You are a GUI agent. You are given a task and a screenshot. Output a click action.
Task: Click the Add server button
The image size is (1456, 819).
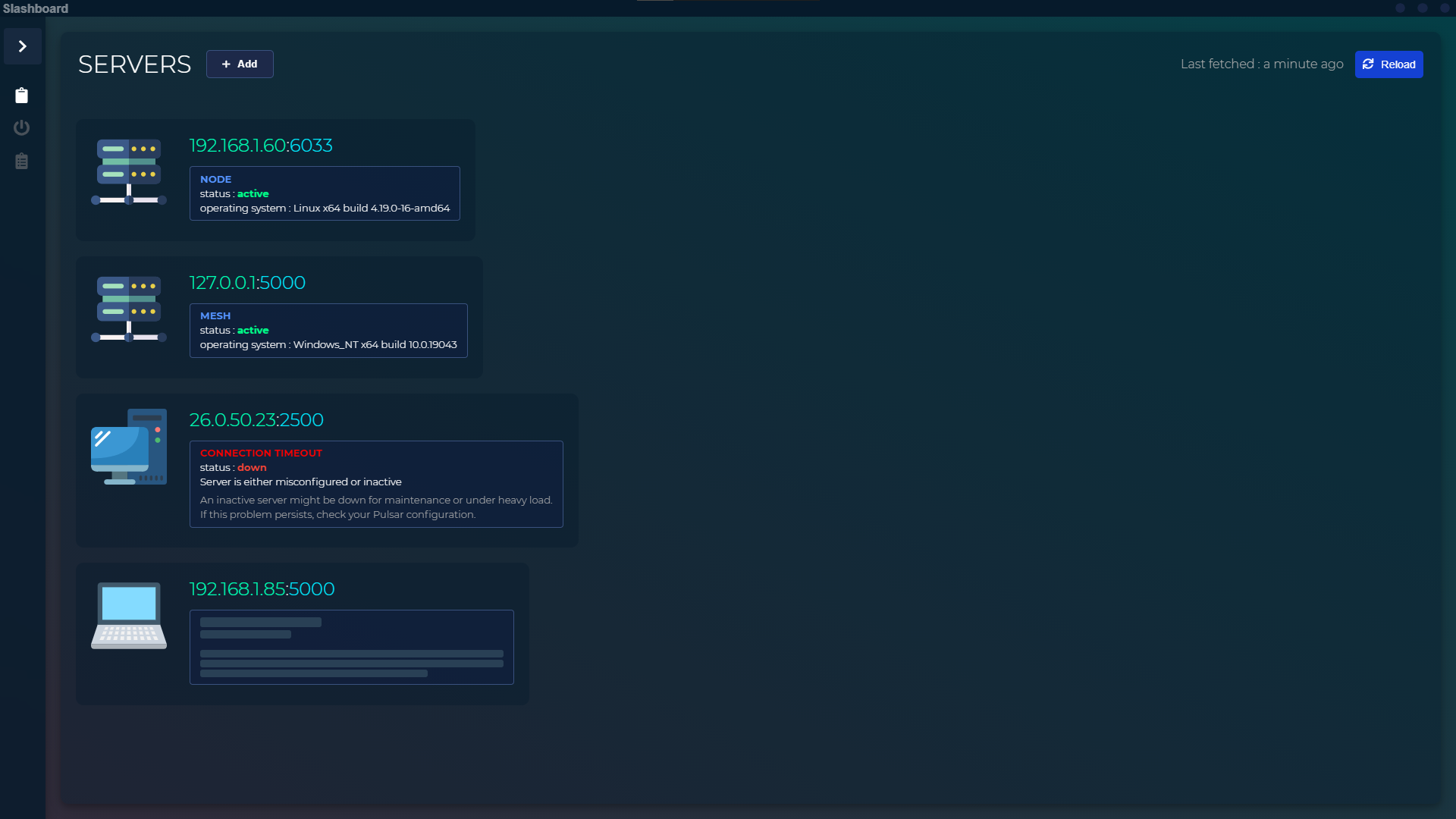click(x=240, y=64)
